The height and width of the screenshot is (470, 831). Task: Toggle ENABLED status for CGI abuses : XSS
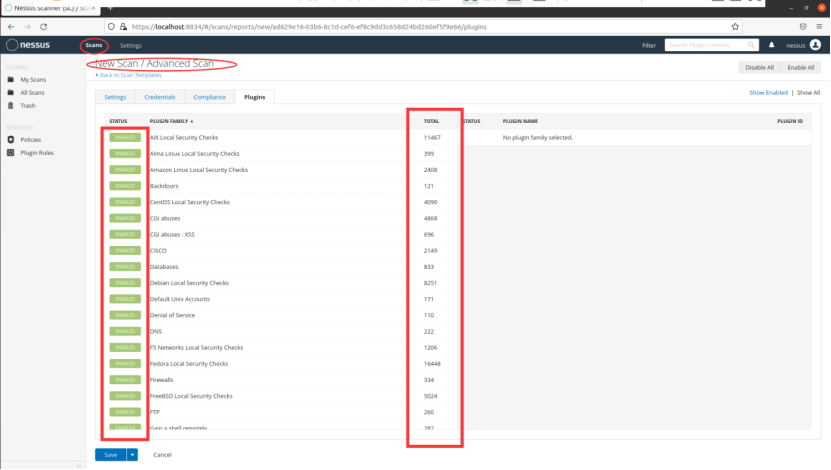(125, 234)
